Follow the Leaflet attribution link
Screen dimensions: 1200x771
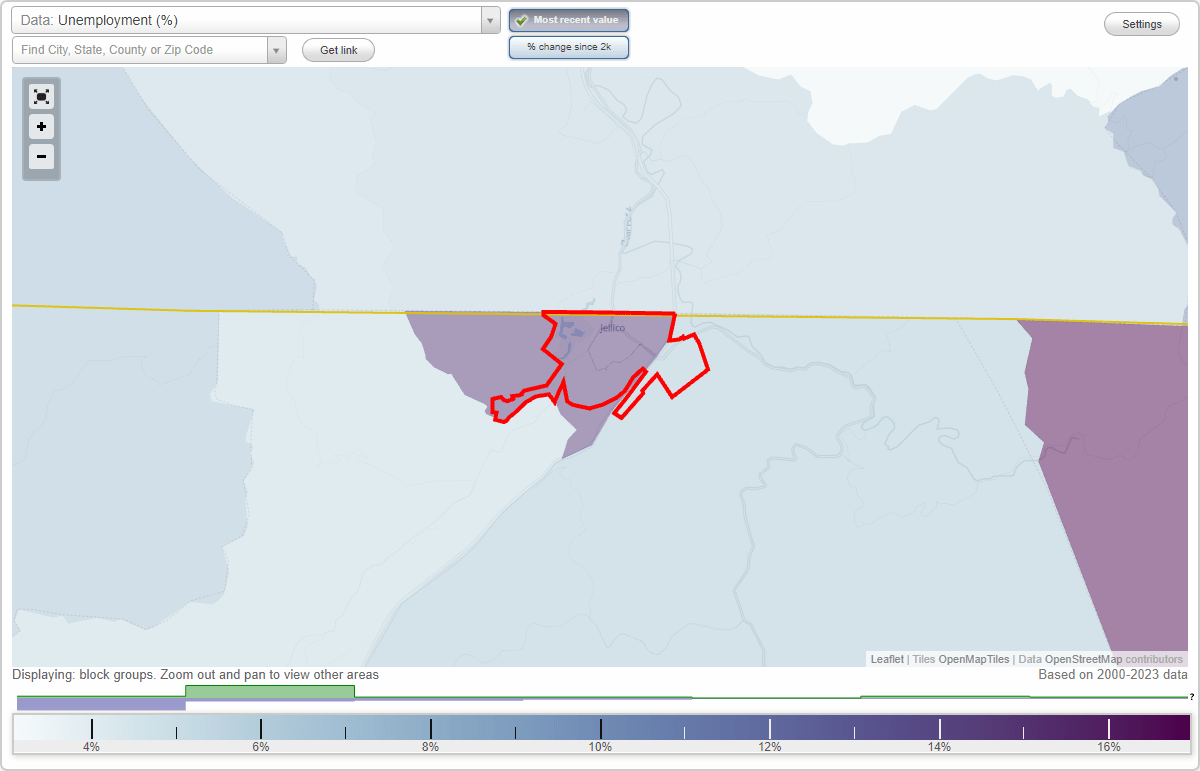[887, 659]
